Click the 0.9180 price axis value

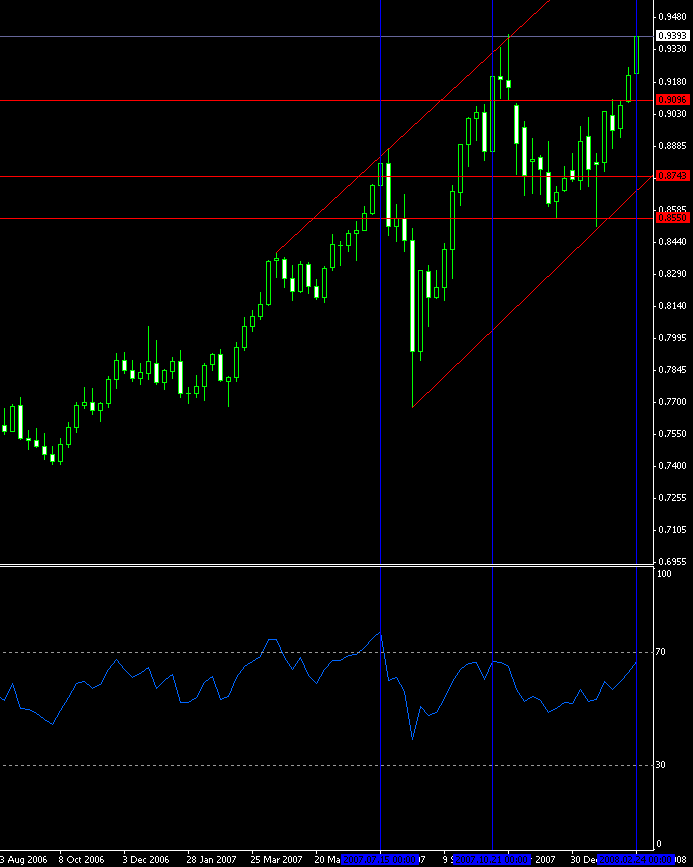click(672, 82)
